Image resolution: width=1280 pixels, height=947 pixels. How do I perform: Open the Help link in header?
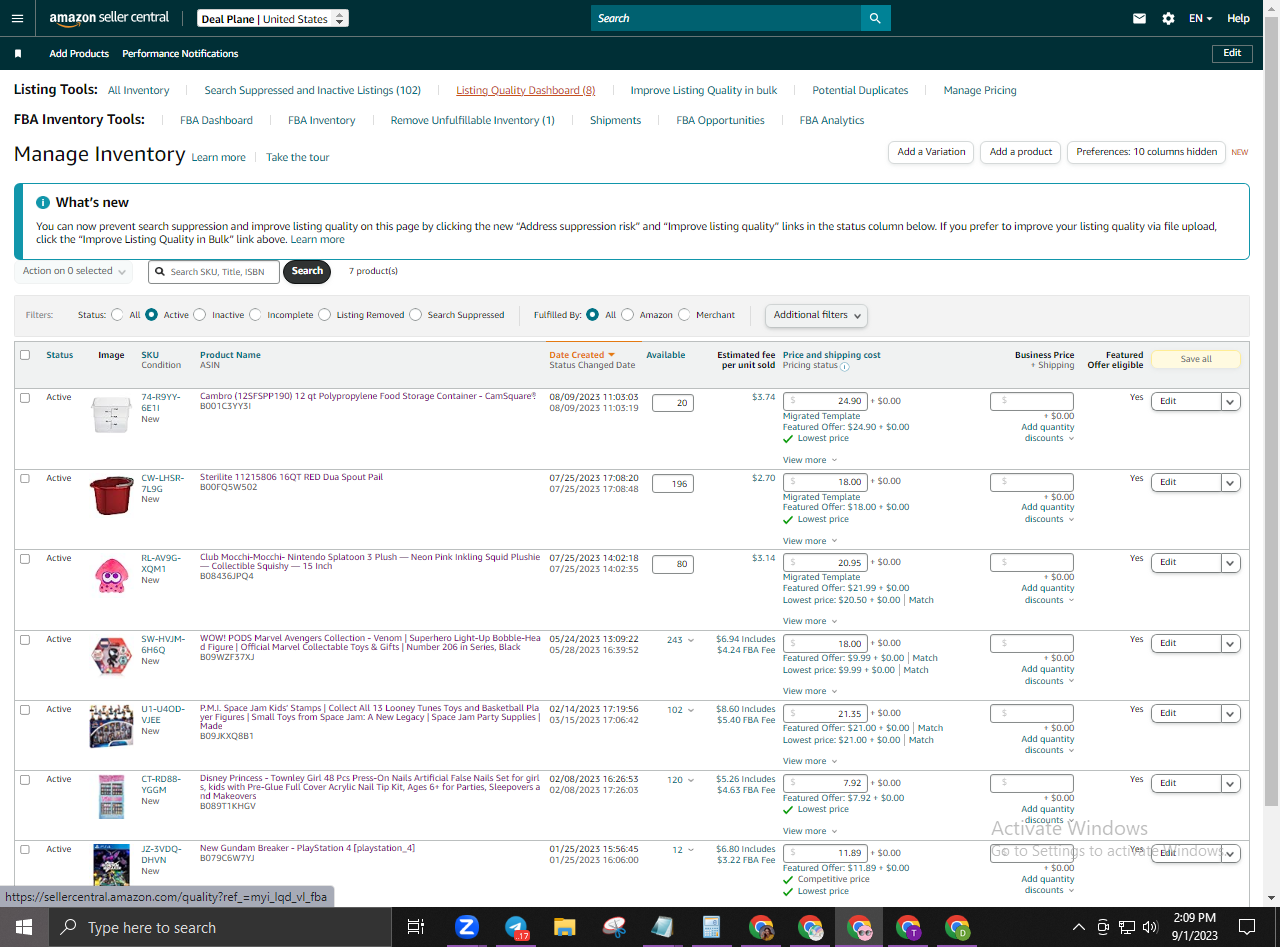tap(1238, 18)
